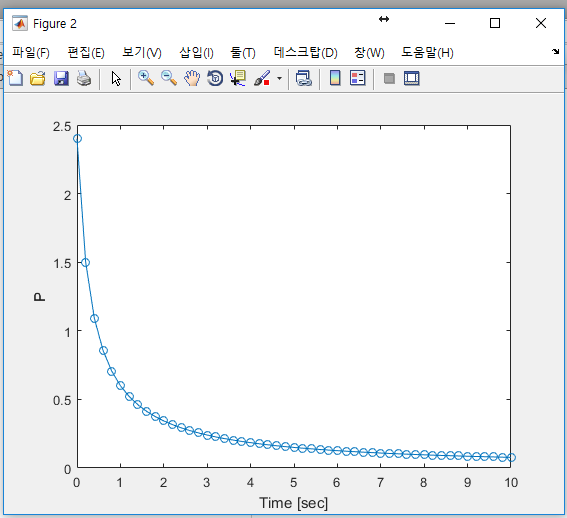
Task: Minimize the Figure 2 window
Action: pyautogui.click(x=450, y=24)
